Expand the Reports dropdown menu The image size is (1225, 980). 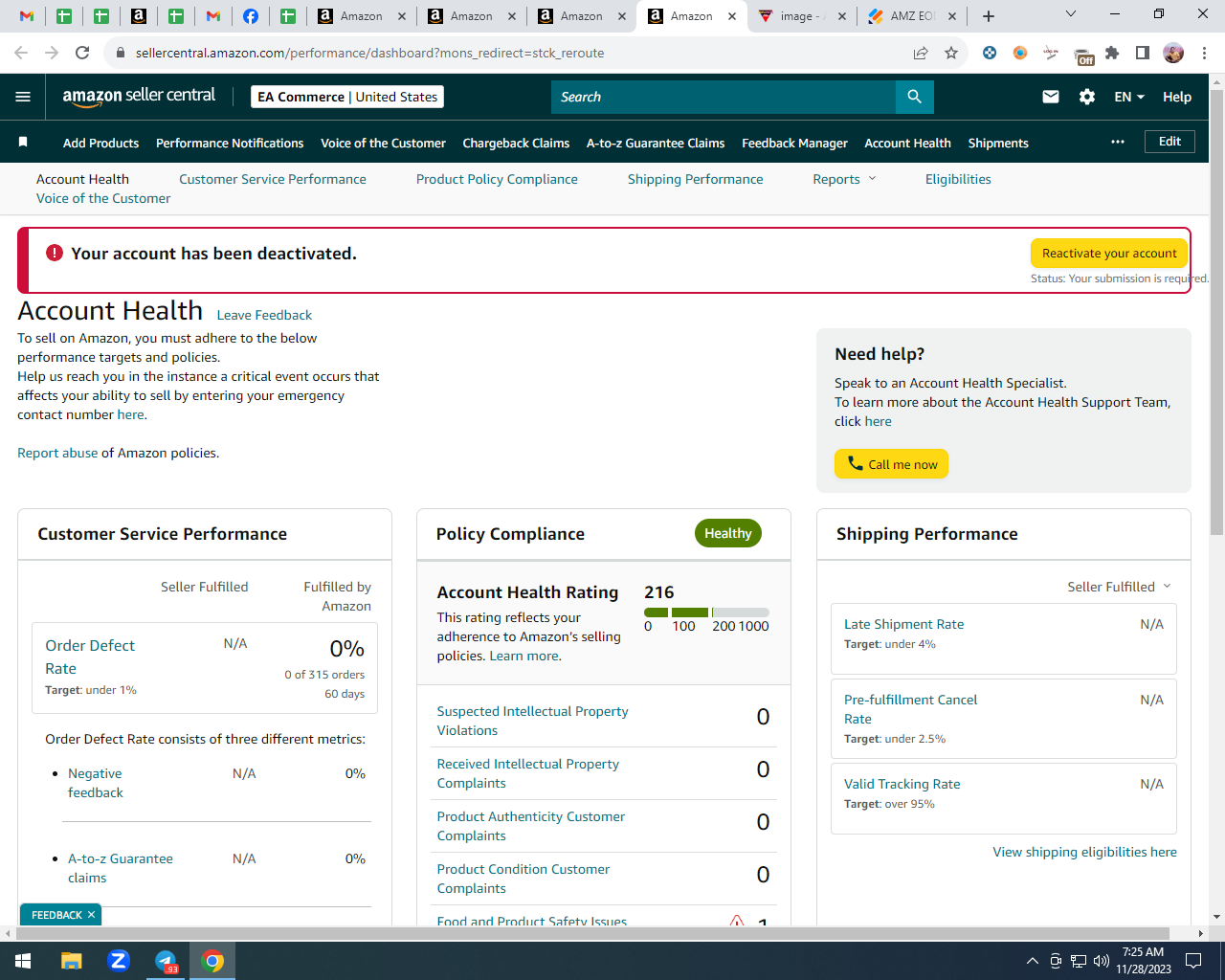point(844,179)
